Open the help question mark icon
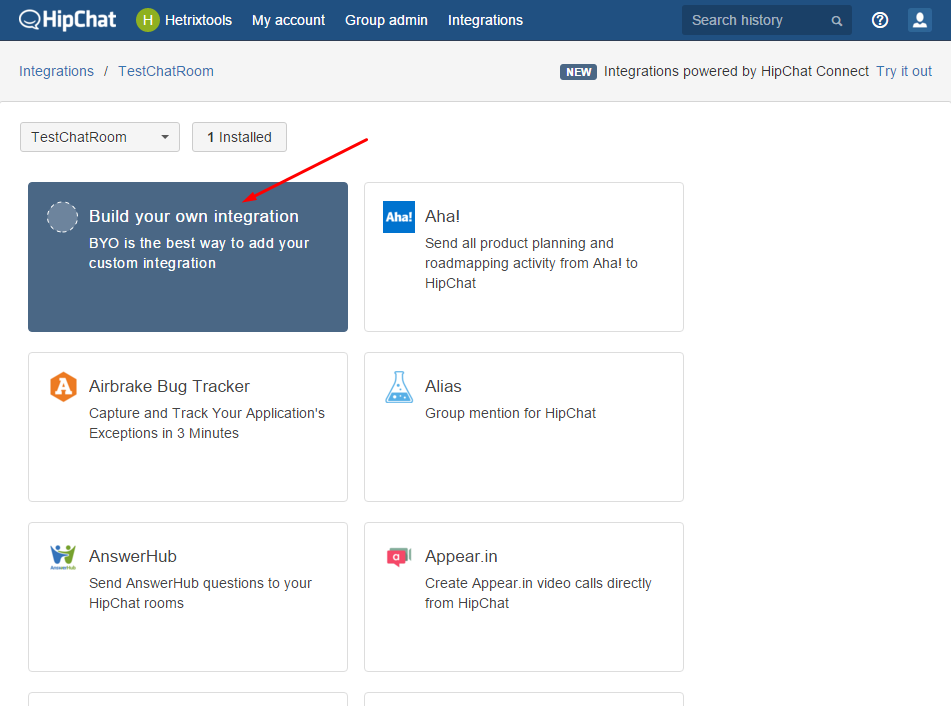 pyautogui.click(x=879, y=20)
